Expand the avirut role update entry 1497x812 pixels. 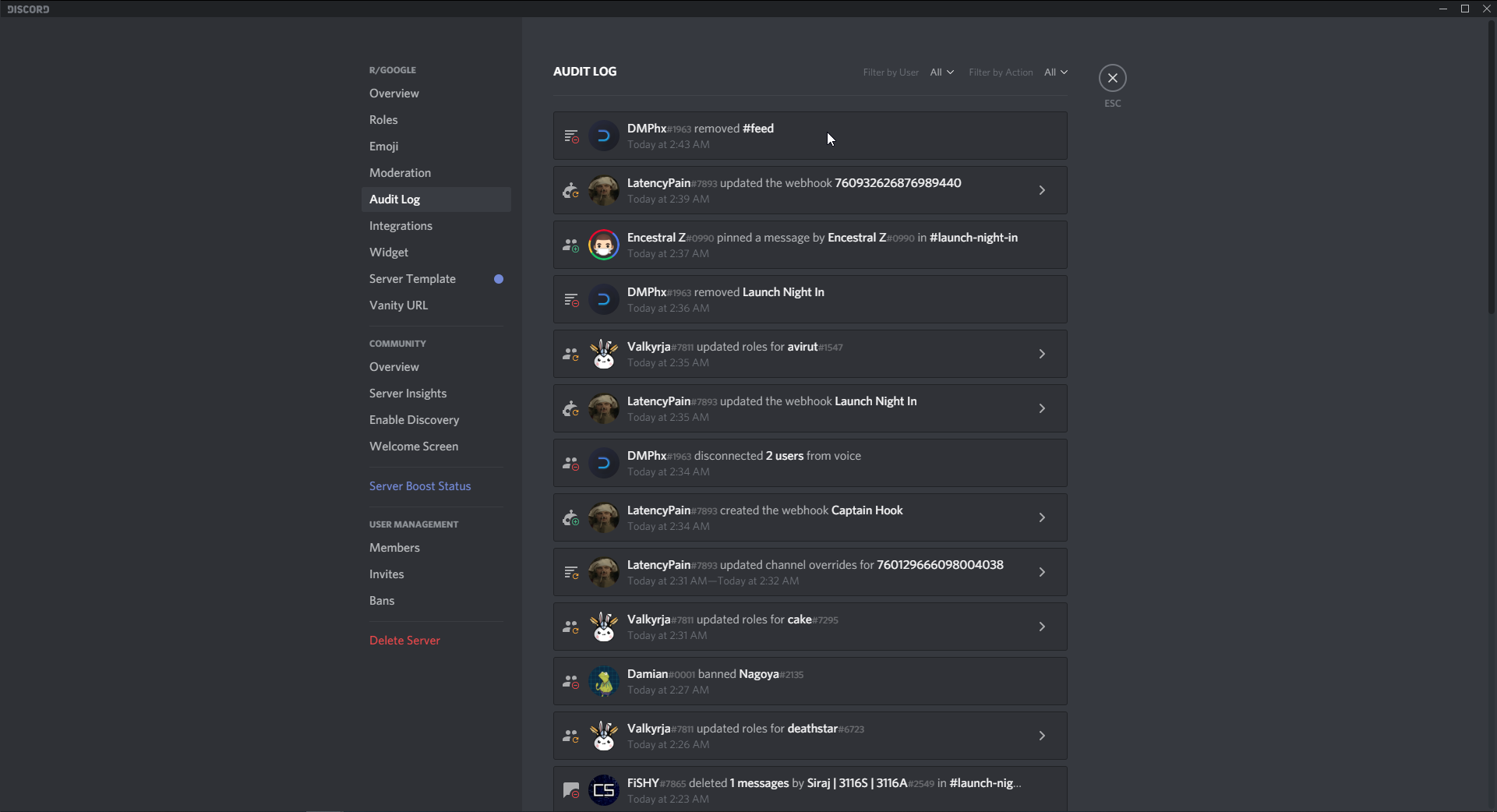point(1042,355)
